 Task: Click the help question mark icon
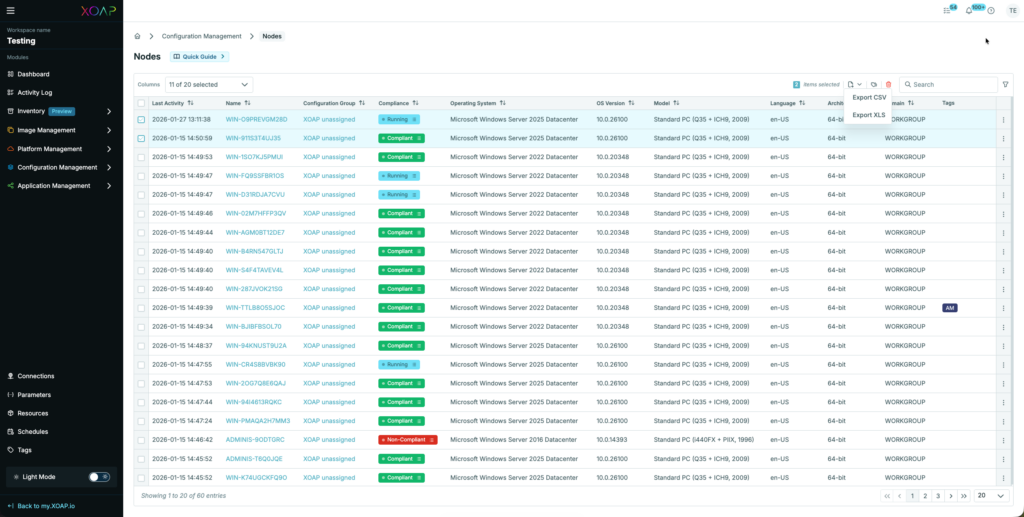[990, 11]
